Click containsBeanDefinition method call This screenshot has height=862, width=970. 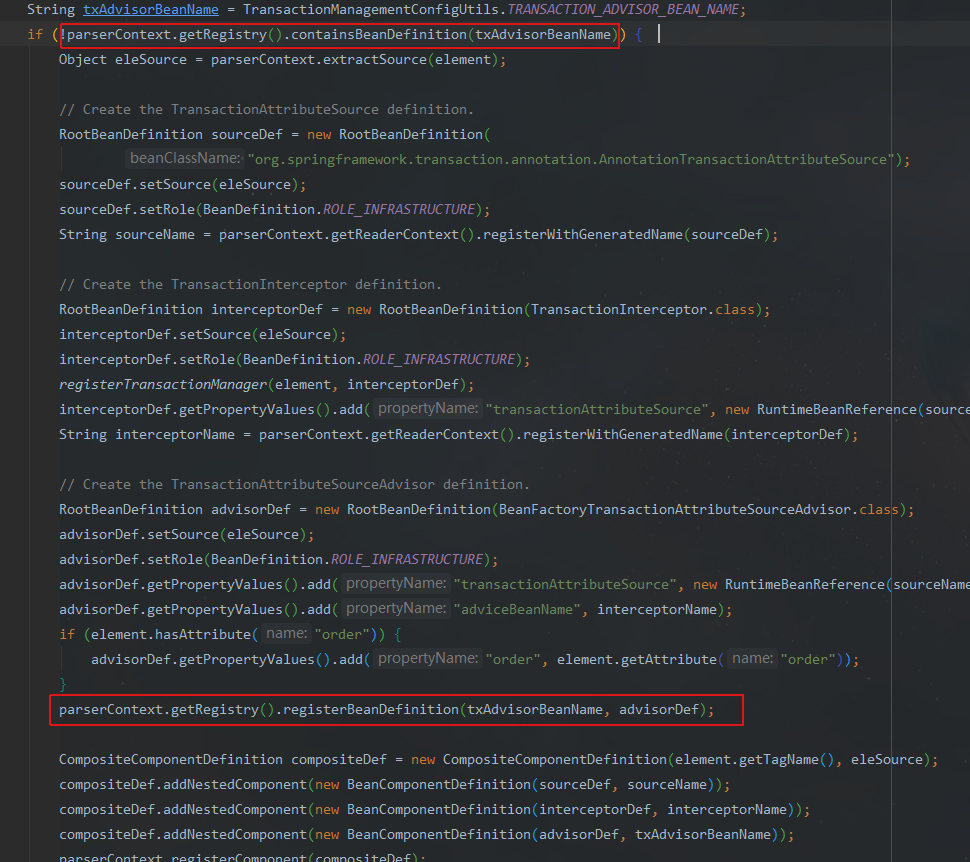[379, 35]
